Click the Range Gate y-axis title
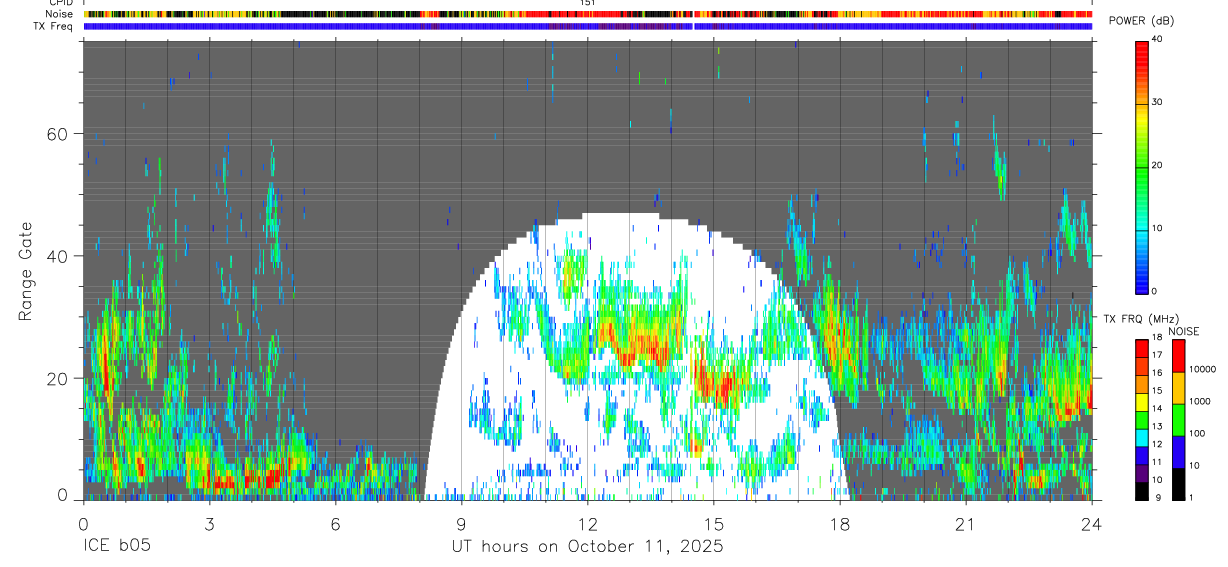Viewport: 1228px width, 567px height. click(x=26, y=270)
